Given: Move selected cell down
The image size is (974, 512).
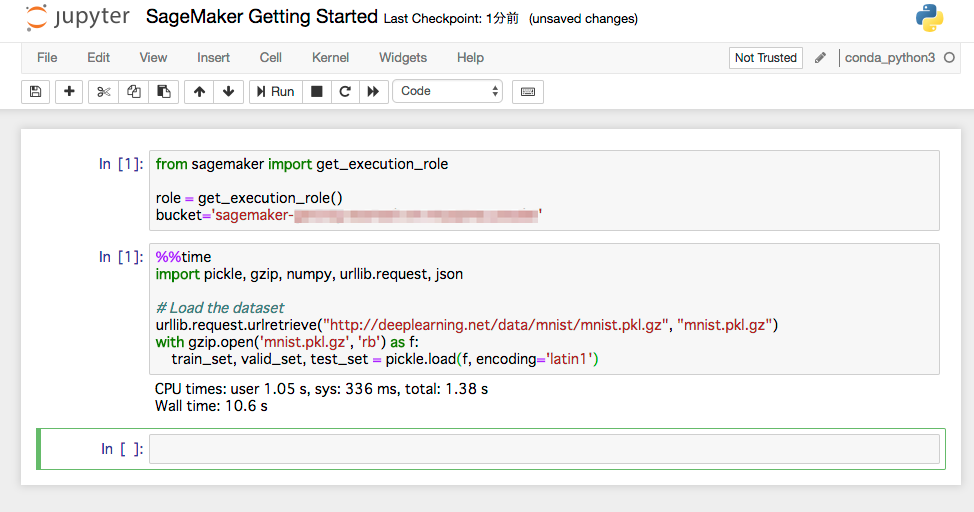Looking at the screenshot, I should (x=229, y=91).
